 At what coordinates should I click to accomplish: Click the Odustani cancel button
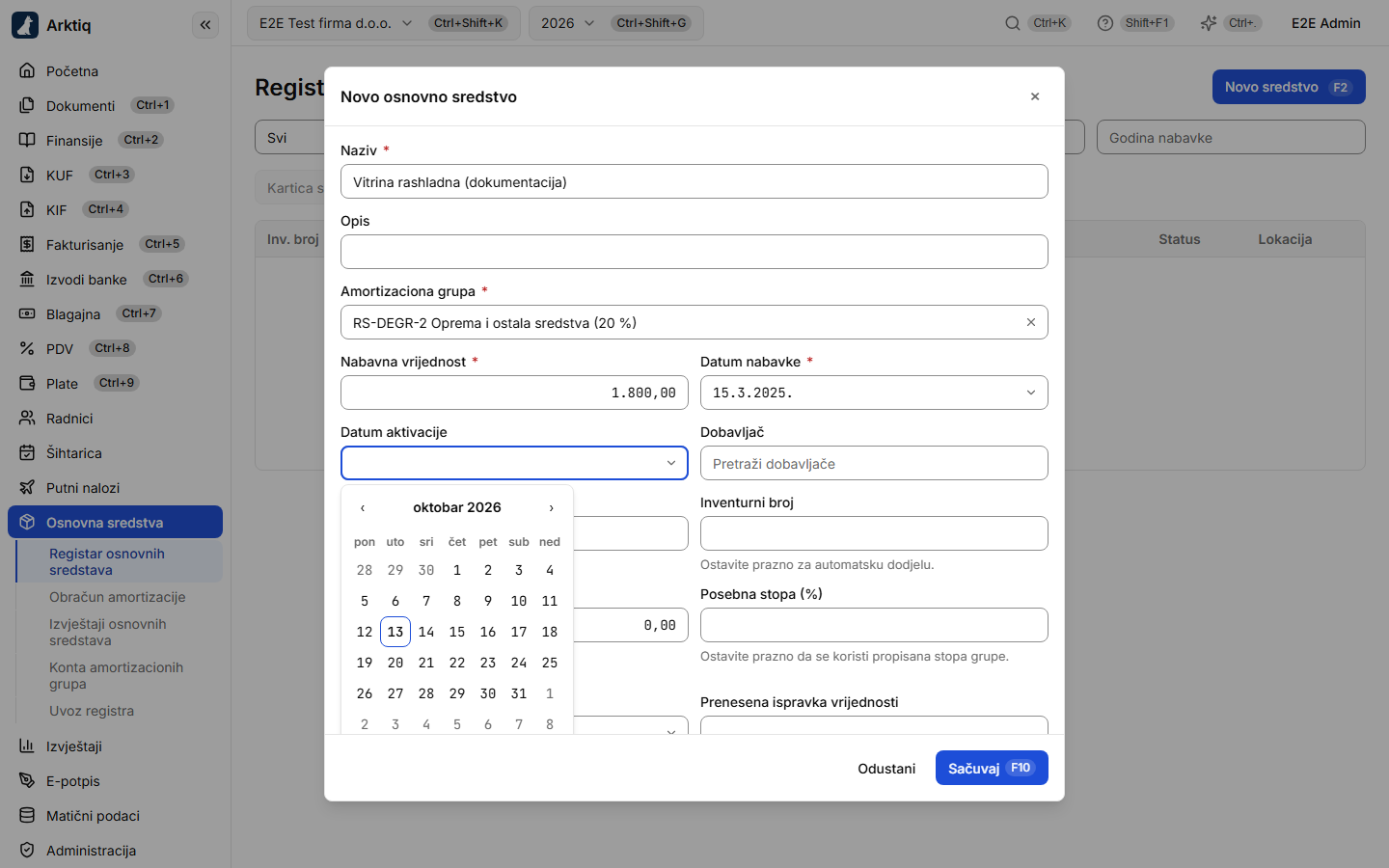tap(886, 768)
